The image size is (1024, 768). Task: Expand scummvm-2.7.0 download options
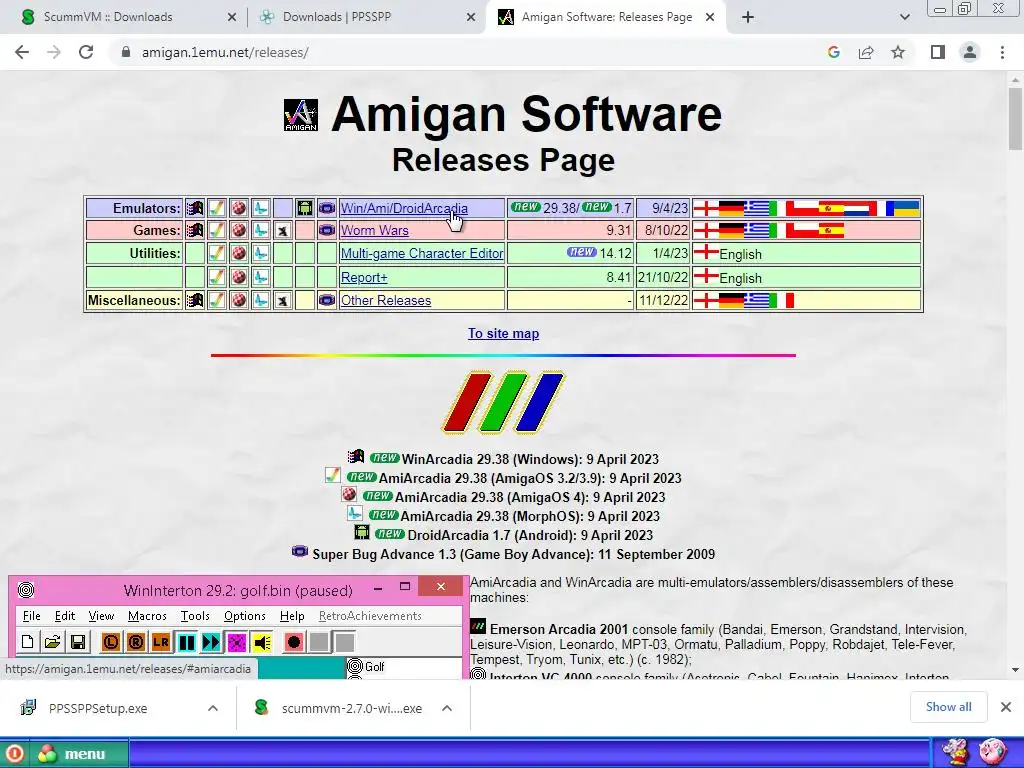(x=447, y=708)
